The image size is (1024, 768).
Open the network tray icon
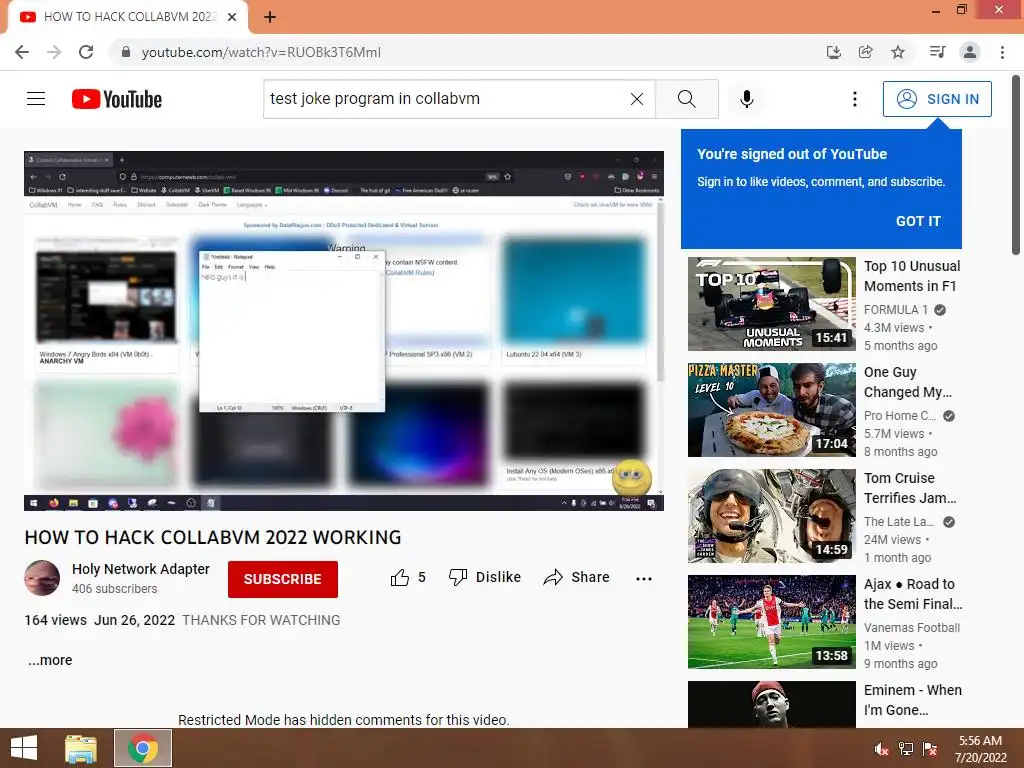[906, 749]
